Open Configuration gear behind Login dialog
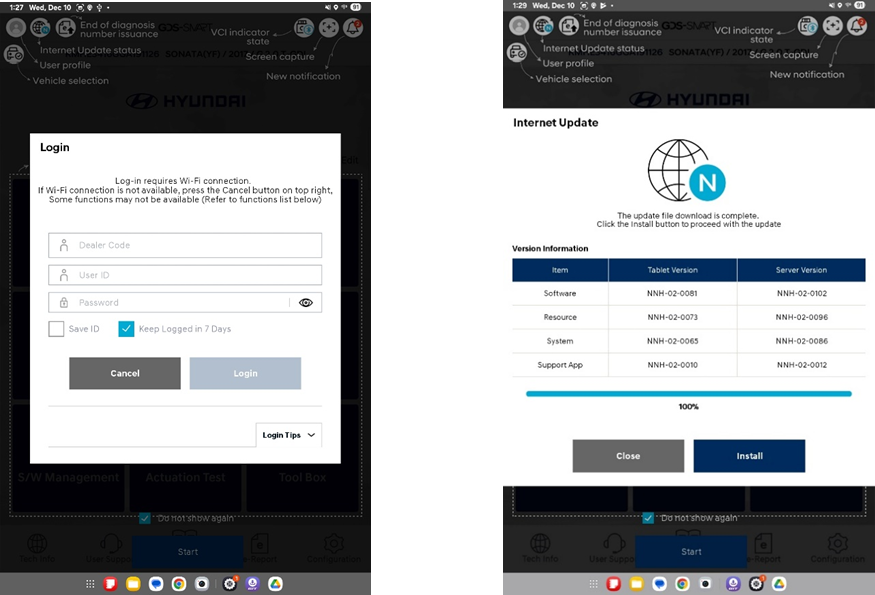The width and height of the screenshot is (875, 595). [x=334, y=546]
